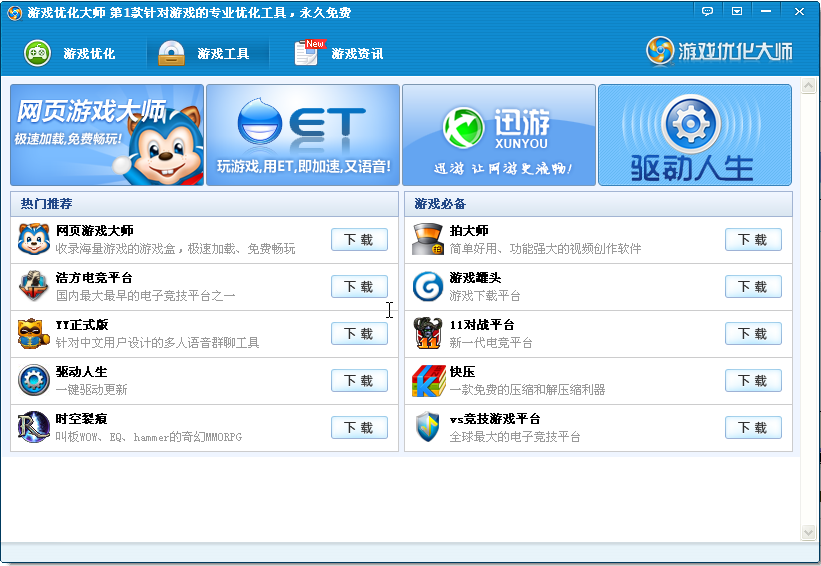The image size is (821, 566).
Task: Click the YY正式版 title text
Action: (82, 325)
